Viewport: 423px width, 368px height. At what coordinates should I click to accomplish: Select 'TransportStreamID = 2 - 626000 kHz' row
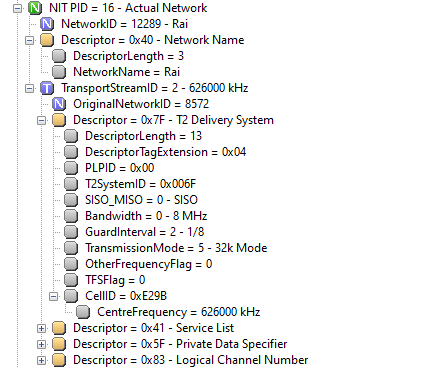pos(155,88)
